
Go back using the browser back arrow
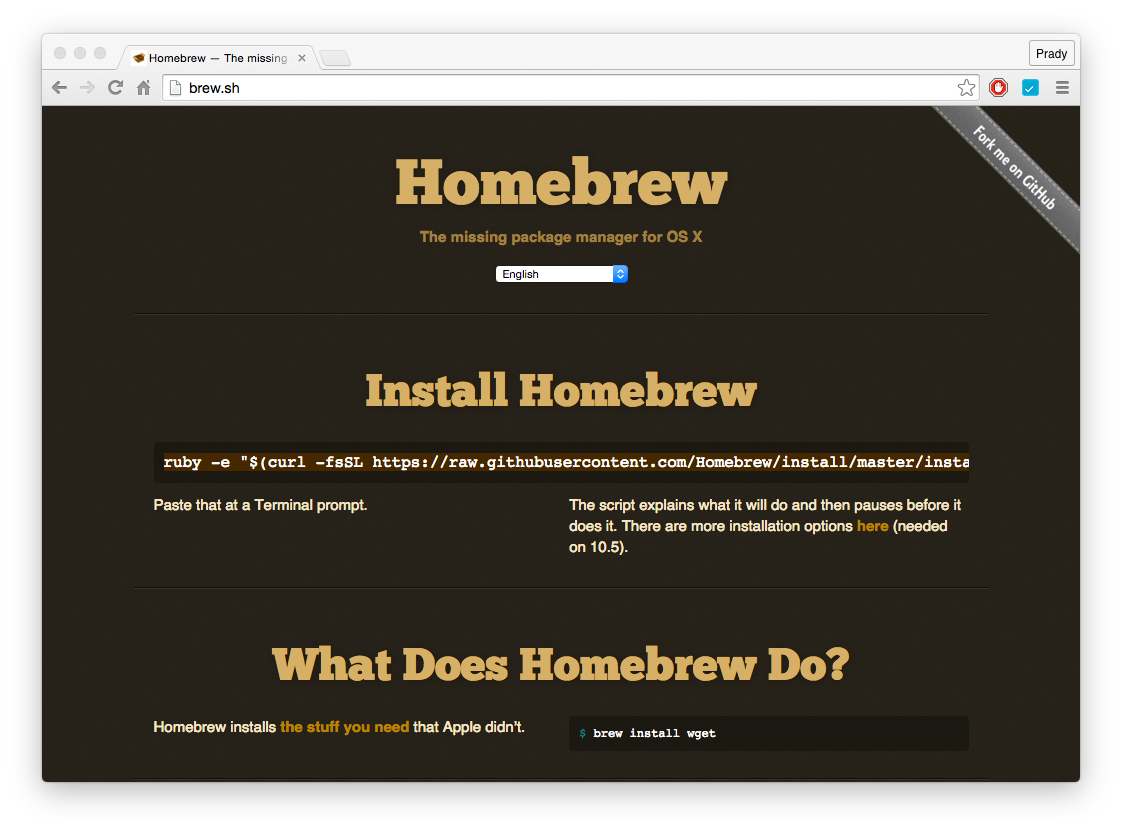[x=59, y=87]
